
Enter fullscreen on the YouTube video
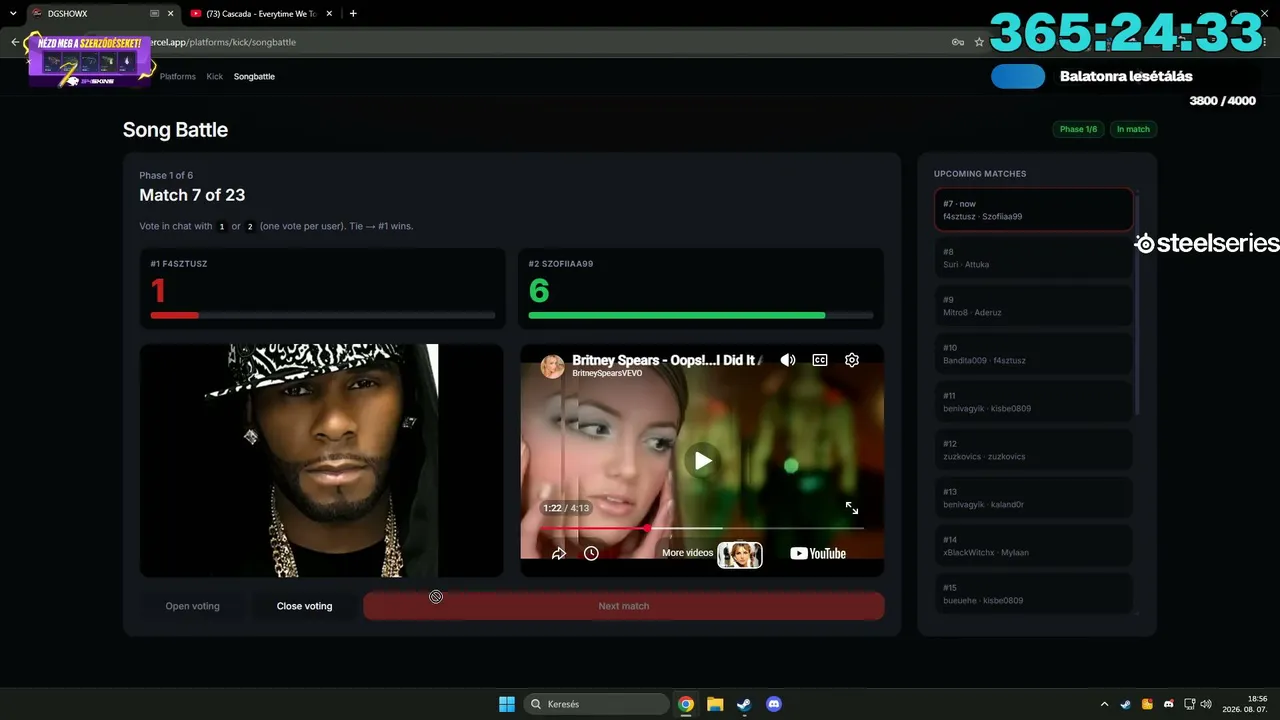click(852, 508)
